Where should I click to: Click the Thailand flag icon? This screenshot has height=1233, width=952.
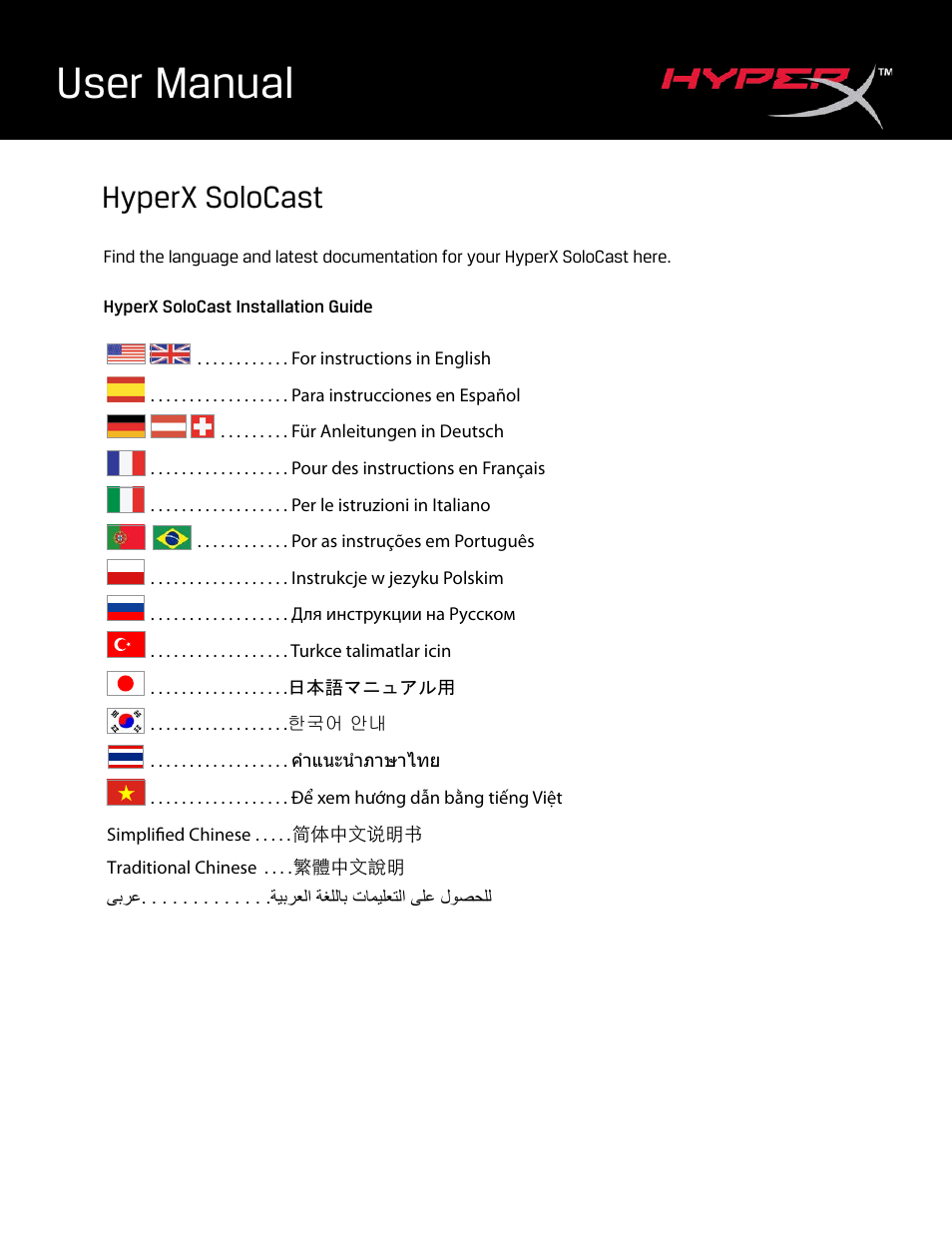(x=126, y=757)
